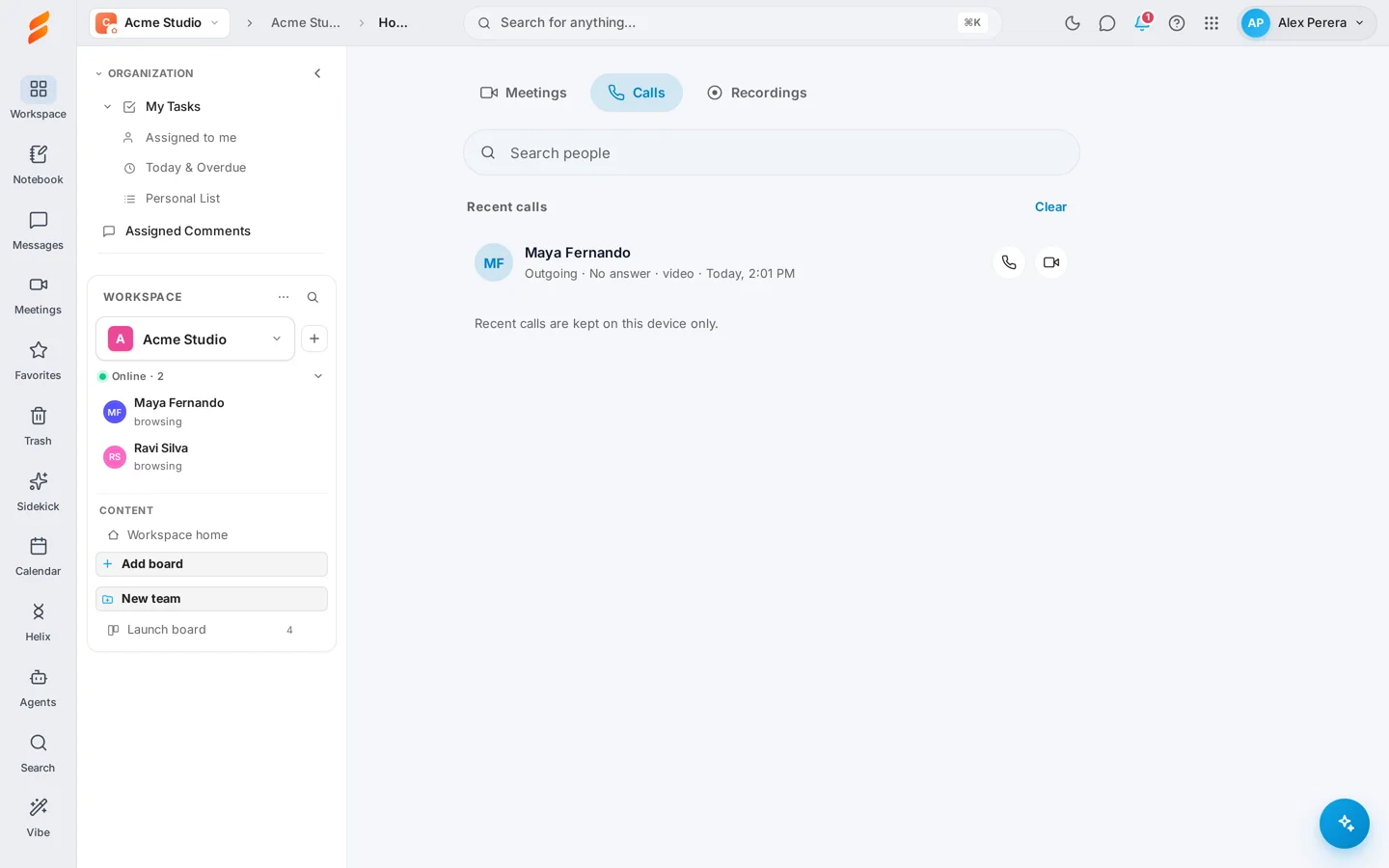Open Helix from the left rail
Viewport: 1389px width, 868px height.
pyautogui.click(x=39, y=622)
